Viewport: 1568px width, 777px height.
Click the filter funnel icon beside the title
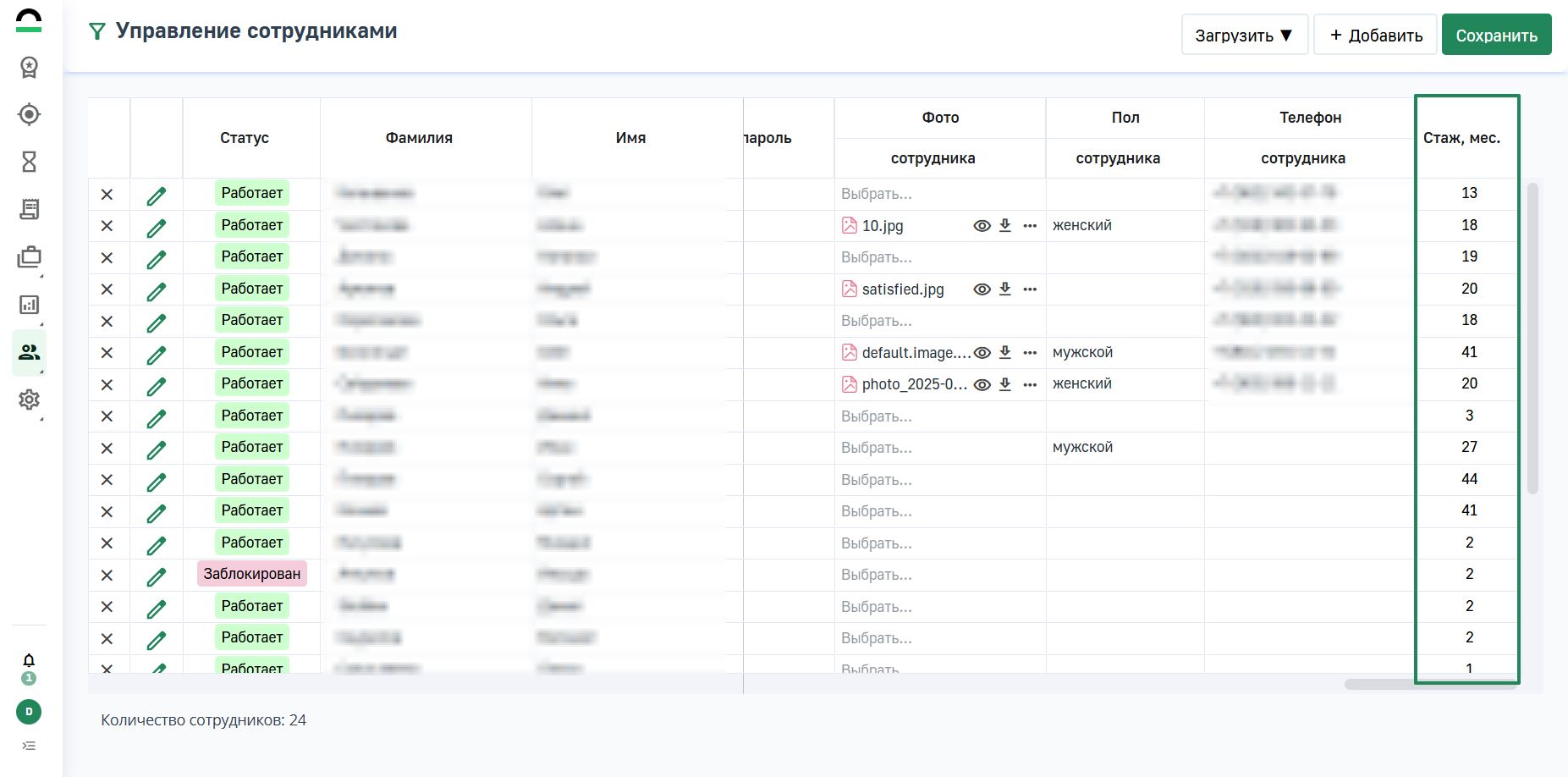click(x=97, y=32)
